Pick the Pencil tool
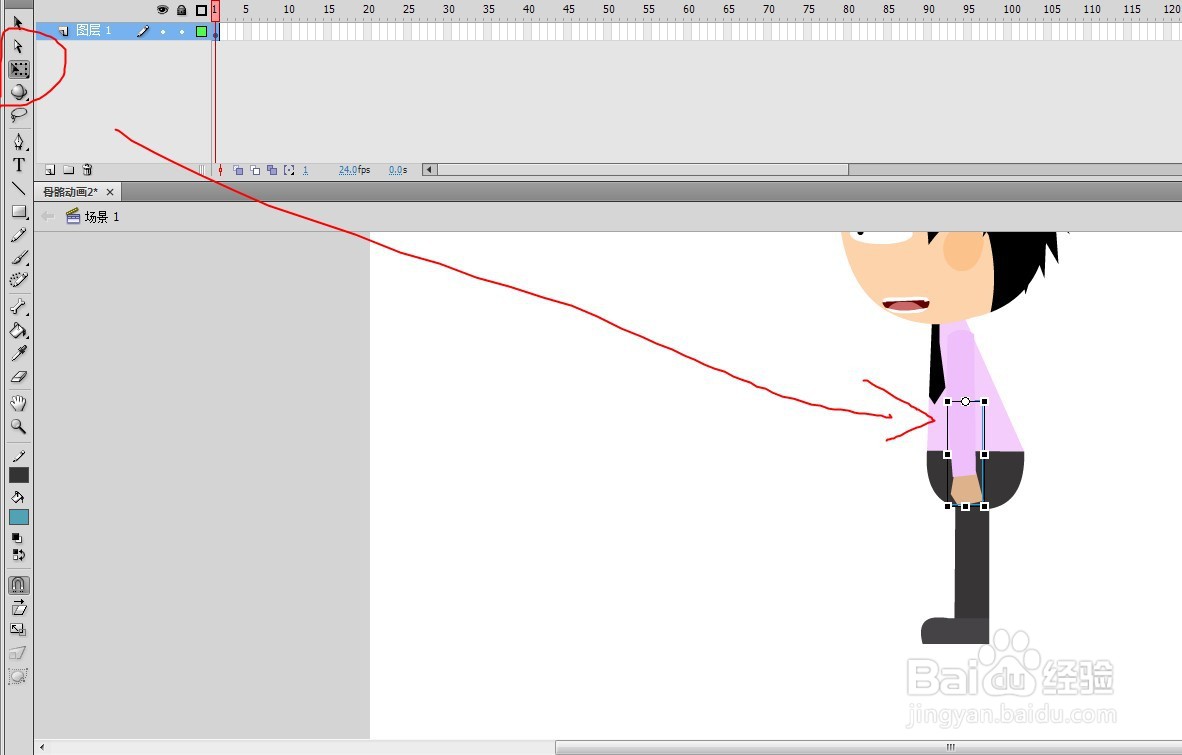Viewport: 1182px width, 755px height. click(19, 235)
